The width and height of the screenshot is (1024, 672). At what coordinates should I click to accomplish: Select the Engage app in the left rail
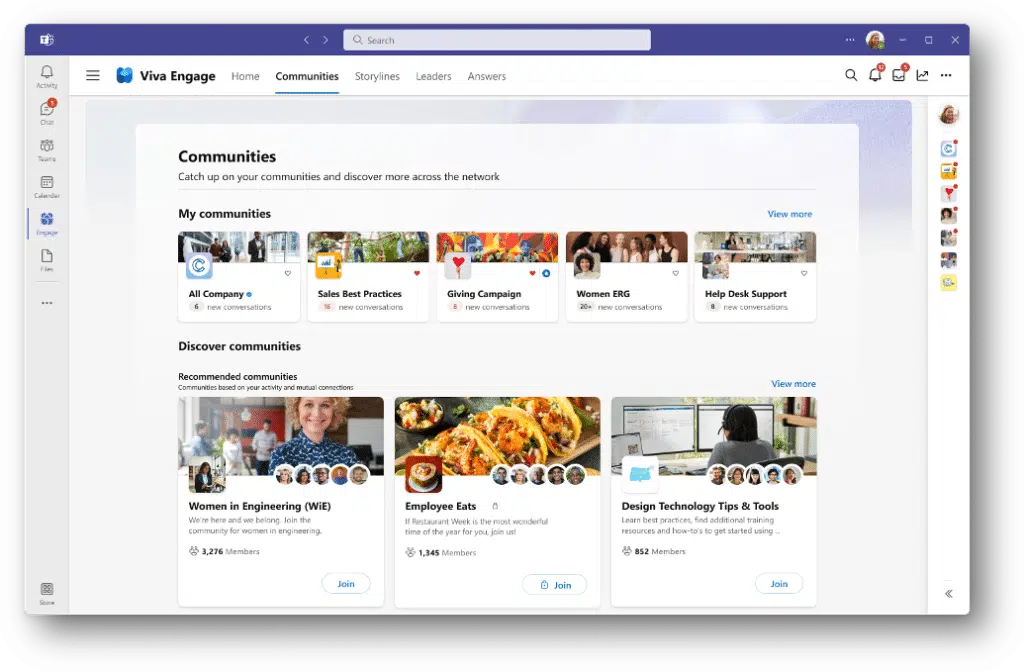click(x=47, y=223)
